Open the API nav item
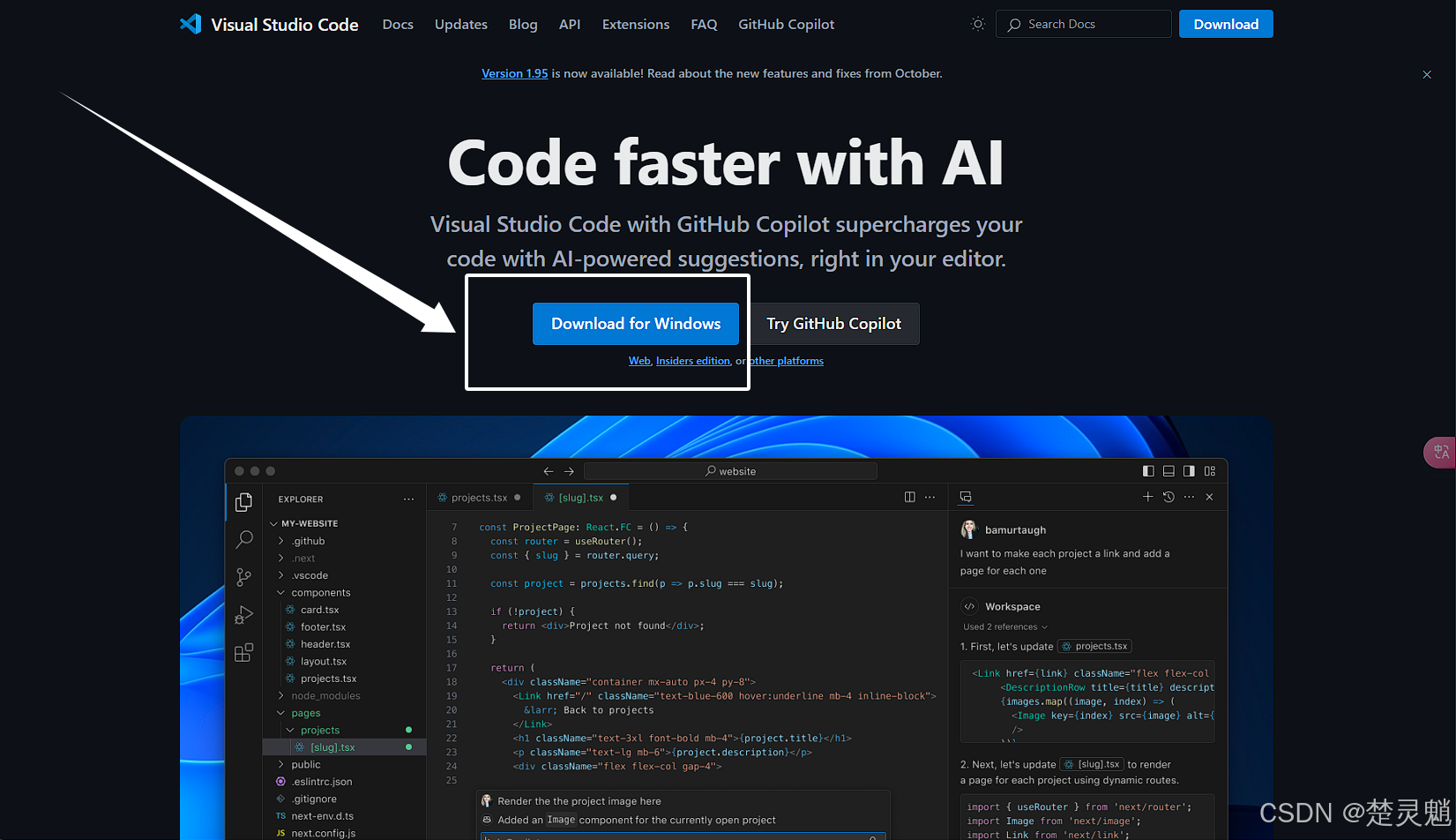This screenshot has width=1456, height=840. coord(570,24)
